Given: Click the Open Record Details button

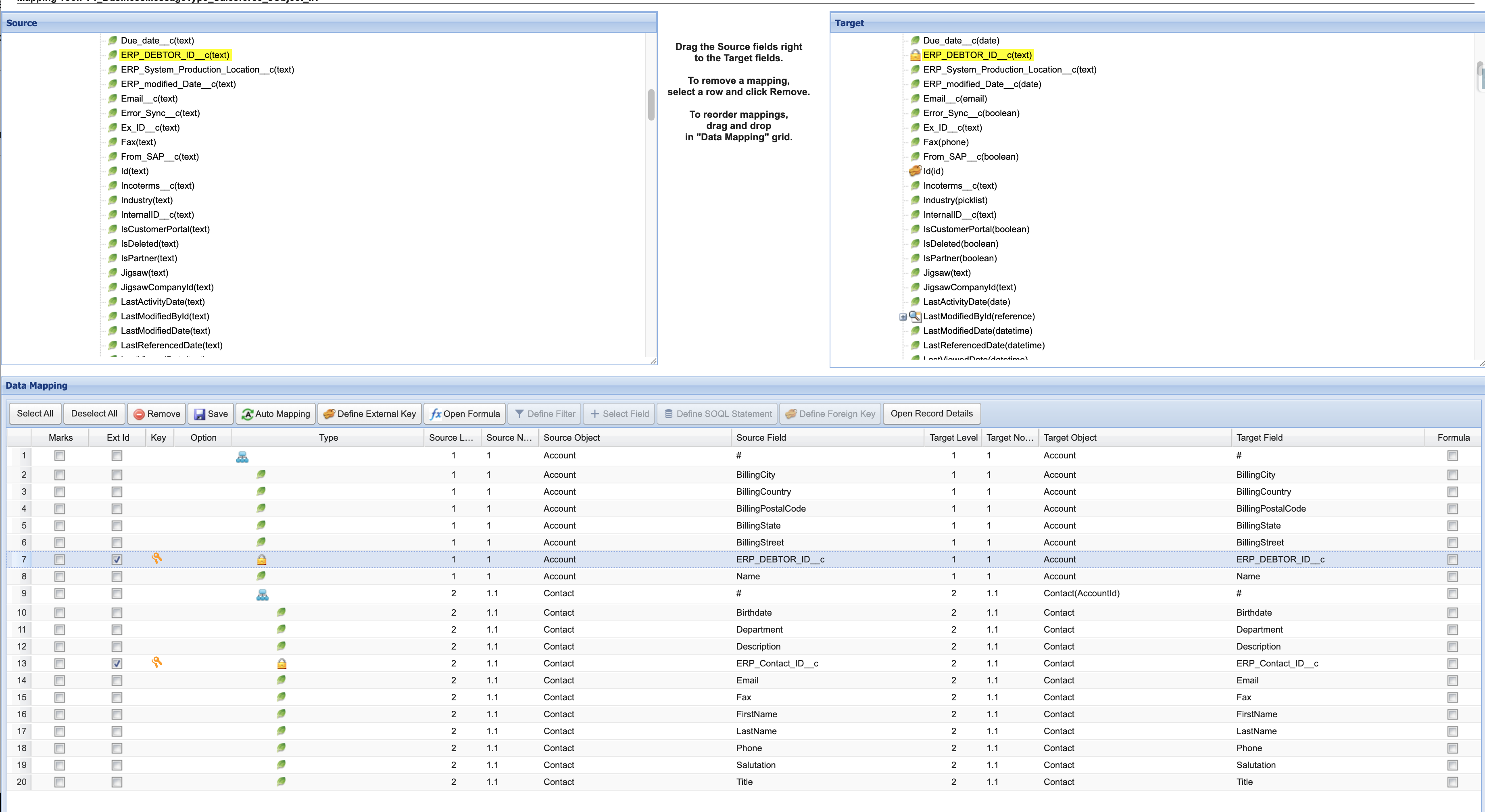Looking at the screenshot, I should (930, 414).
